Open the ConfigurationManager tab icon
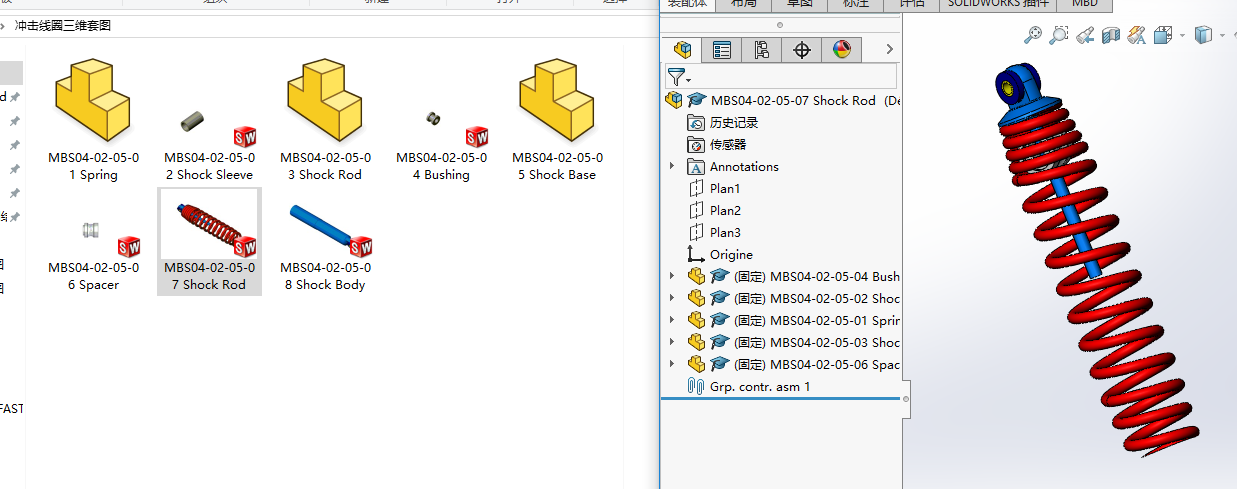This screenshot has height=489, width=1237. 762,49
